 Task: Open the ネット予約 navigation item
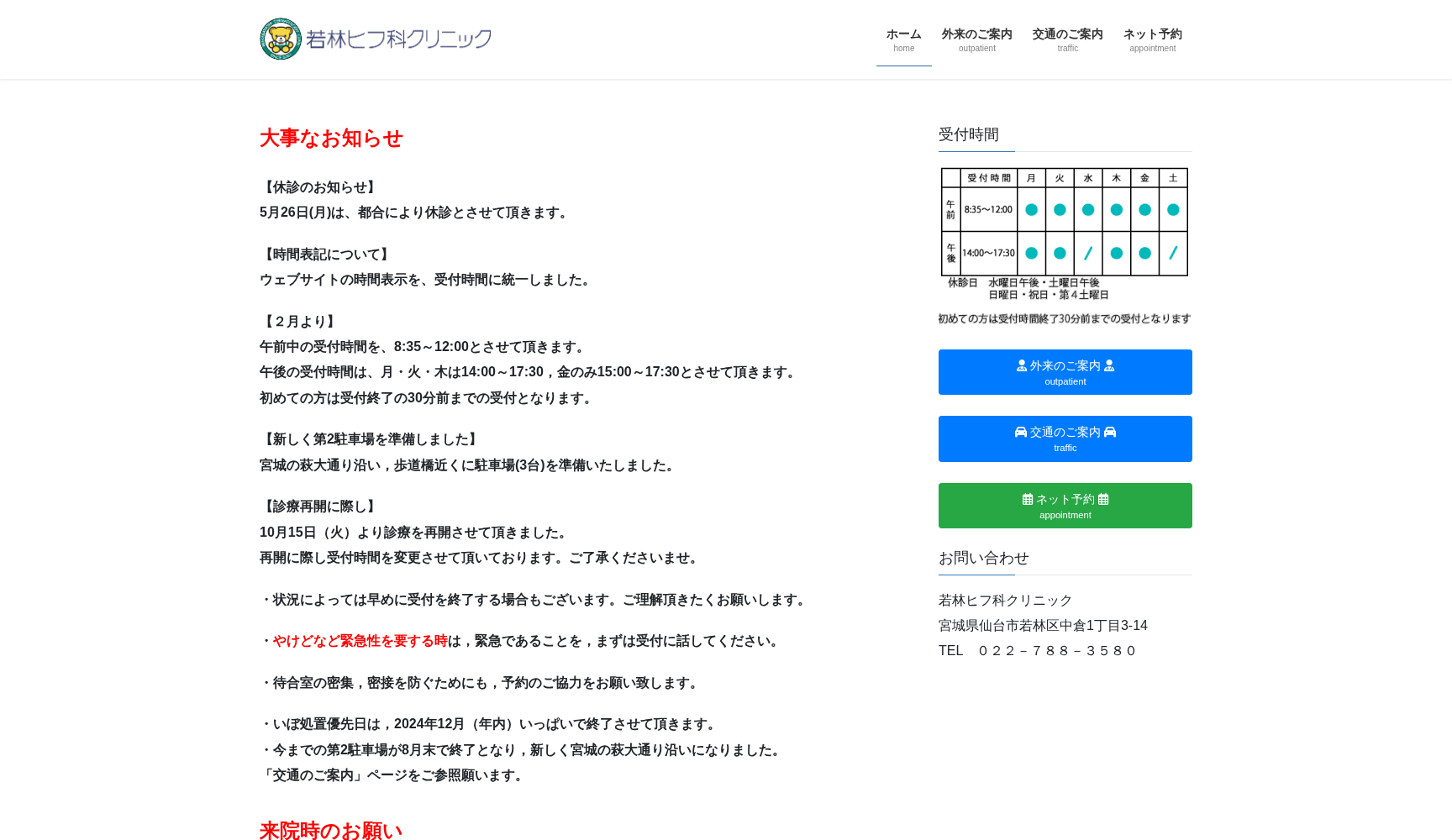tap(1152, 39)
